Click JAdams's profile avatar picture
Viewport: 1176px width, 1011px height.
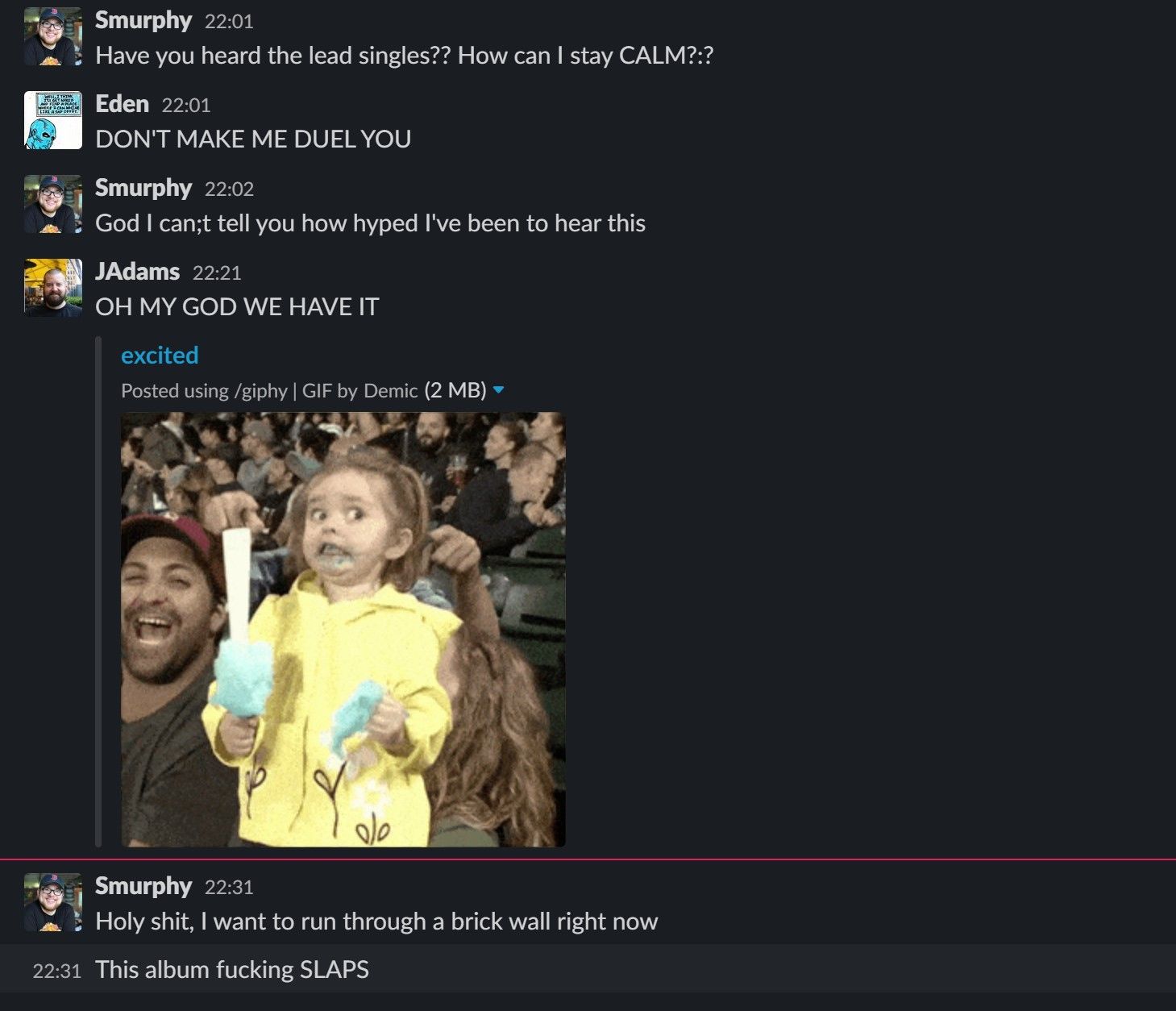click(x=53, y=288)
